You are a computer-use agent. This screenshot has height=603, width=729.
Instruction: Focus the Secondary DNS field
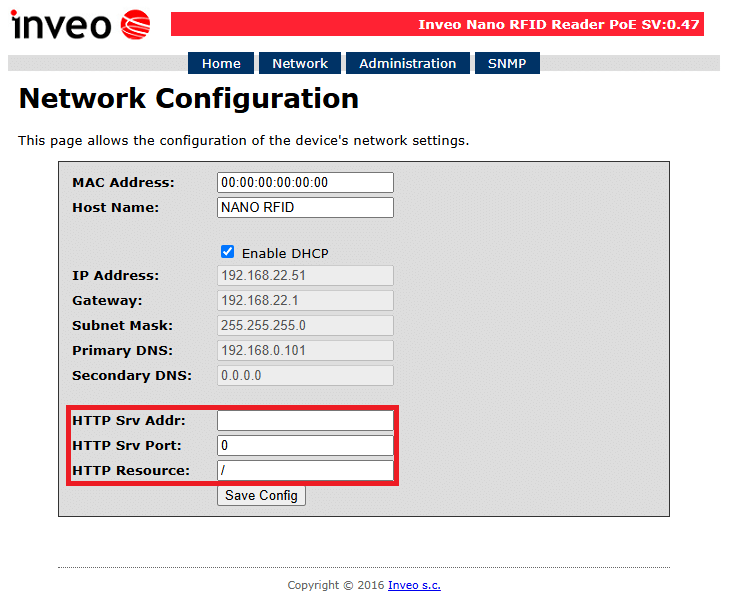[305, 376]
